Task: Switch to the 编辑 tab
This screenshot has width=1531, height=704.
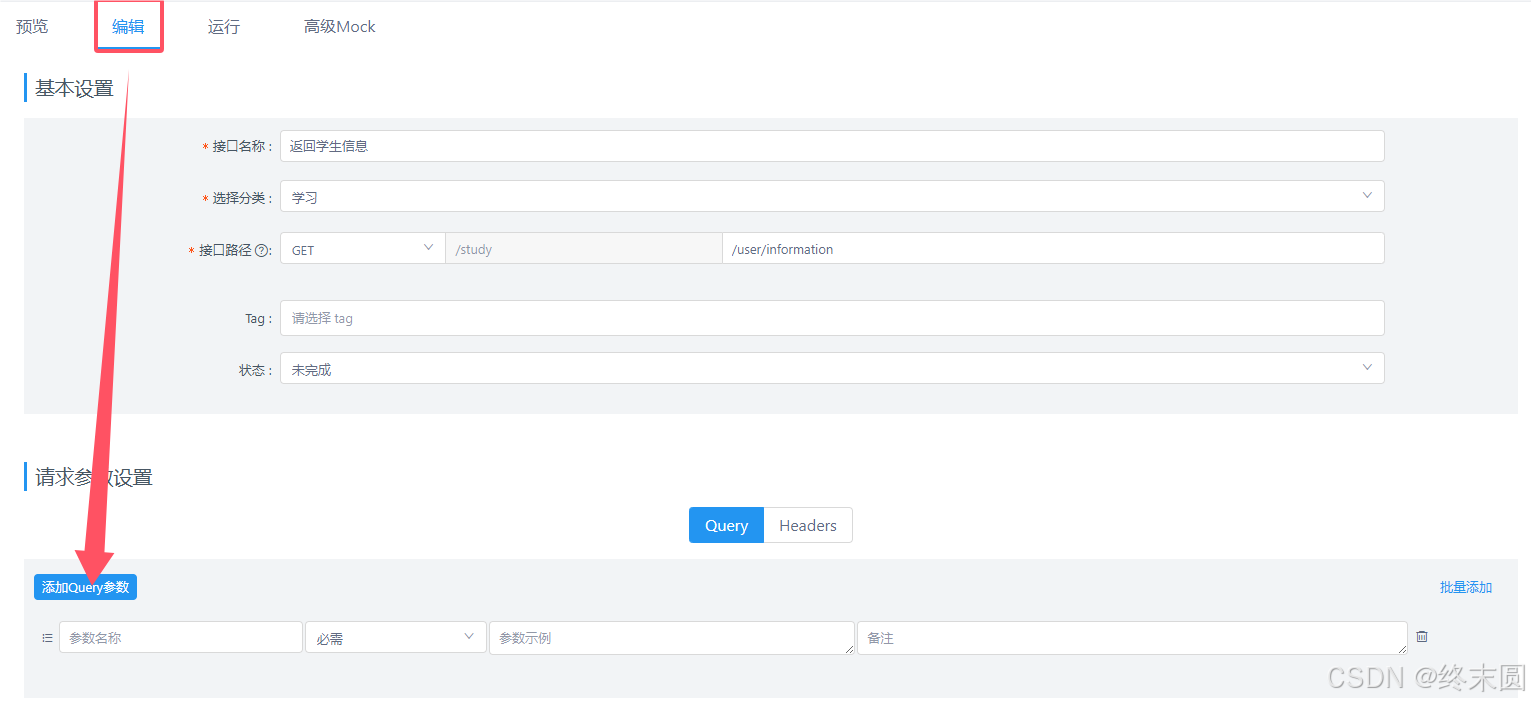Action: point(128,26)
